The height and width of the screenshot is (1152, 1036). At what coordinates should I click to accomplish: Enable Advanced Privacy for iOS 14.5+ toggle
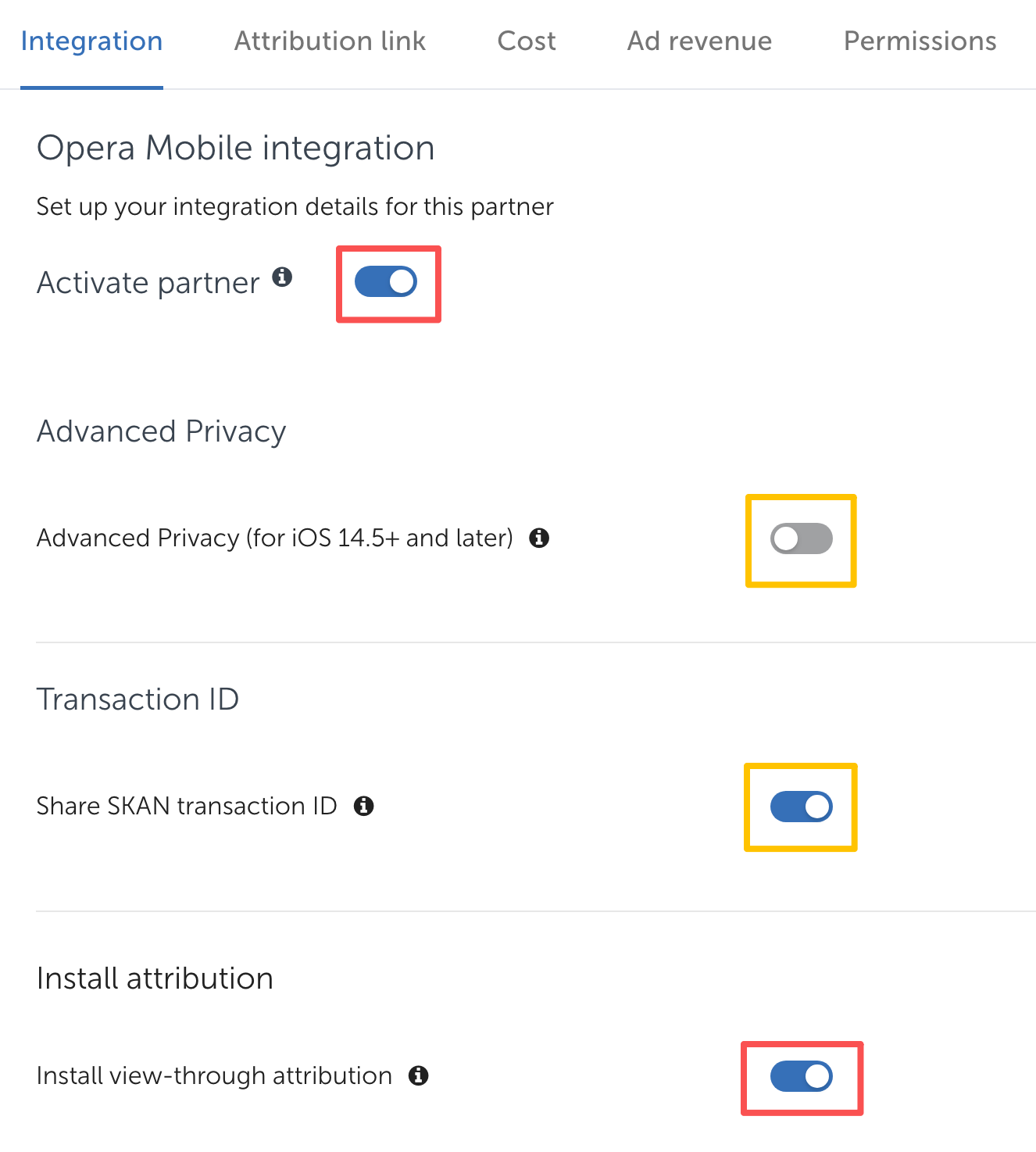801,538
